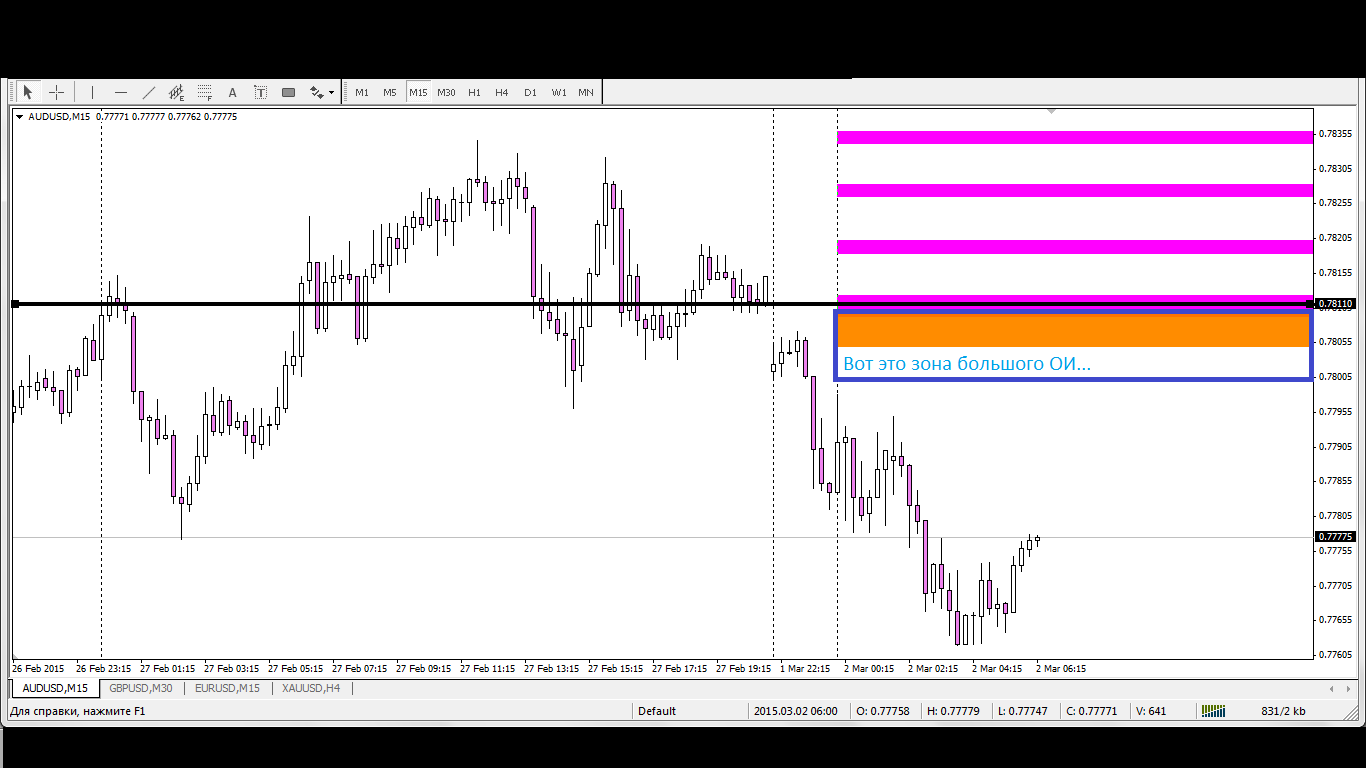The width and height of the screenshot is (1366, 768).
Task: Switch chart to M5 timeframe
Action: pyautogui.click(x=390, y=92)
